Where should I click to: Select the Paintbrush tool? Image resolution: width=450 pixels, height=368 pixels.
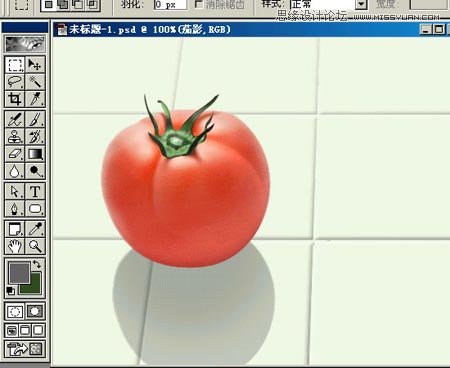point(35,119)
